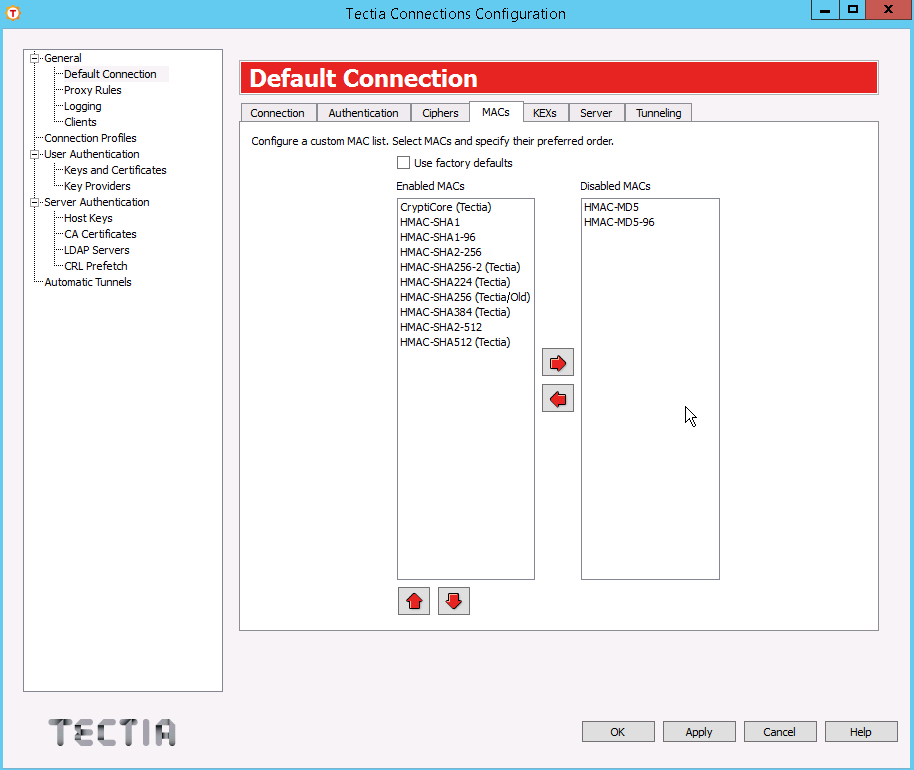This screenshot has width=914, height=770.
Task: Open Proxy Rules in the tree
Action: 93,90
